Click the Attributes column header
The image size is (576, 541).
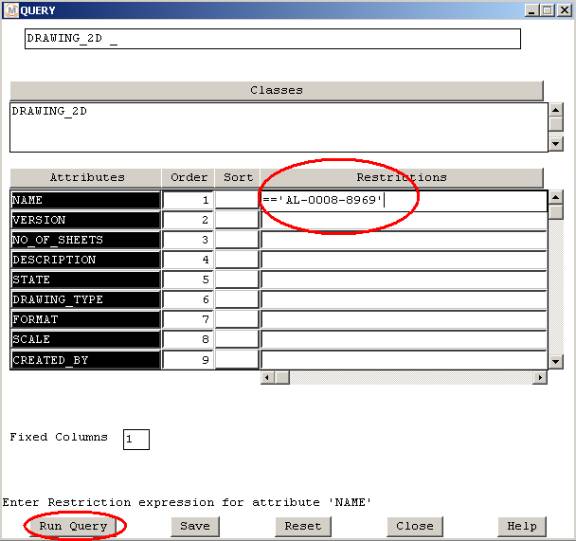tap(86, 178)
